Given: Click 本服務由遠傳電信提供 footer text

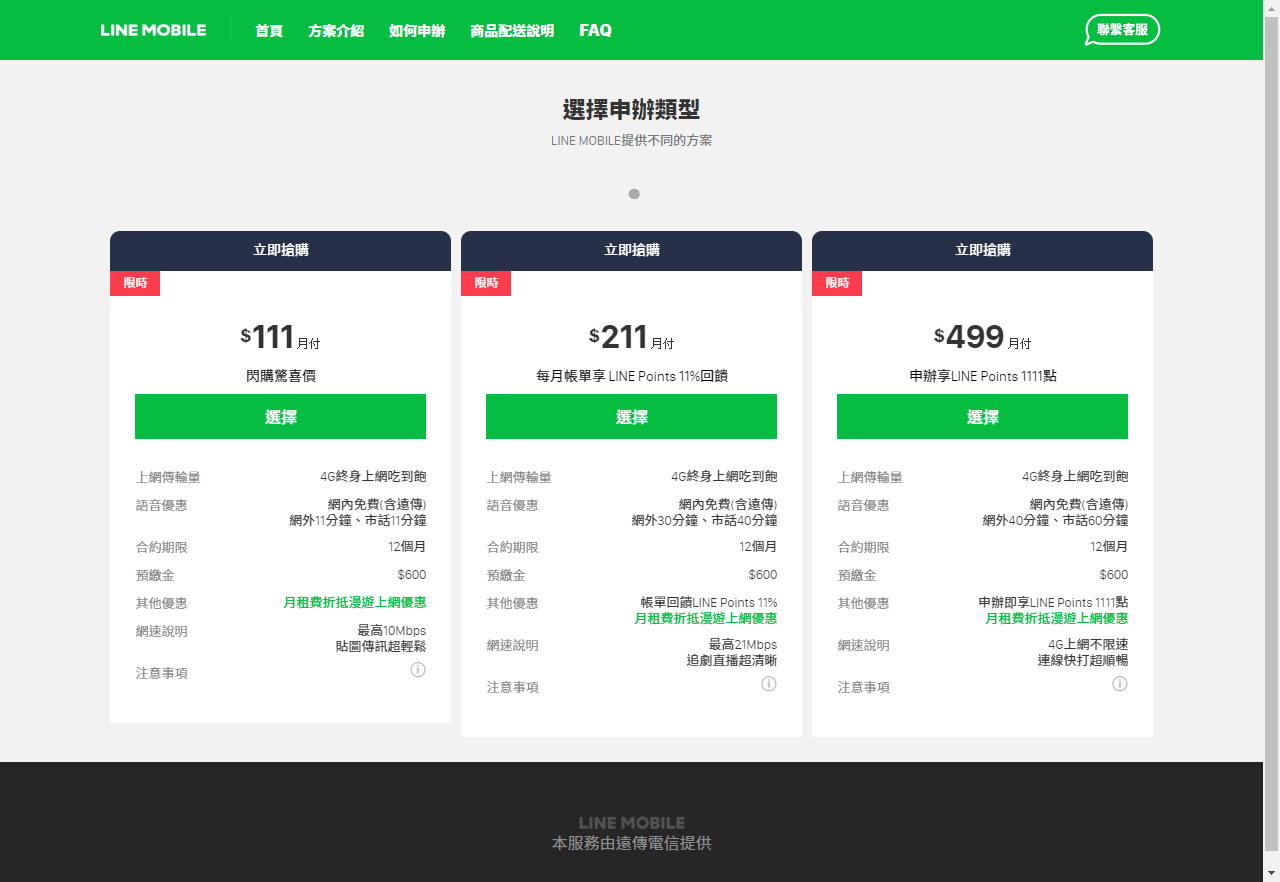Looking at the screenshot, I should point(632,844).
